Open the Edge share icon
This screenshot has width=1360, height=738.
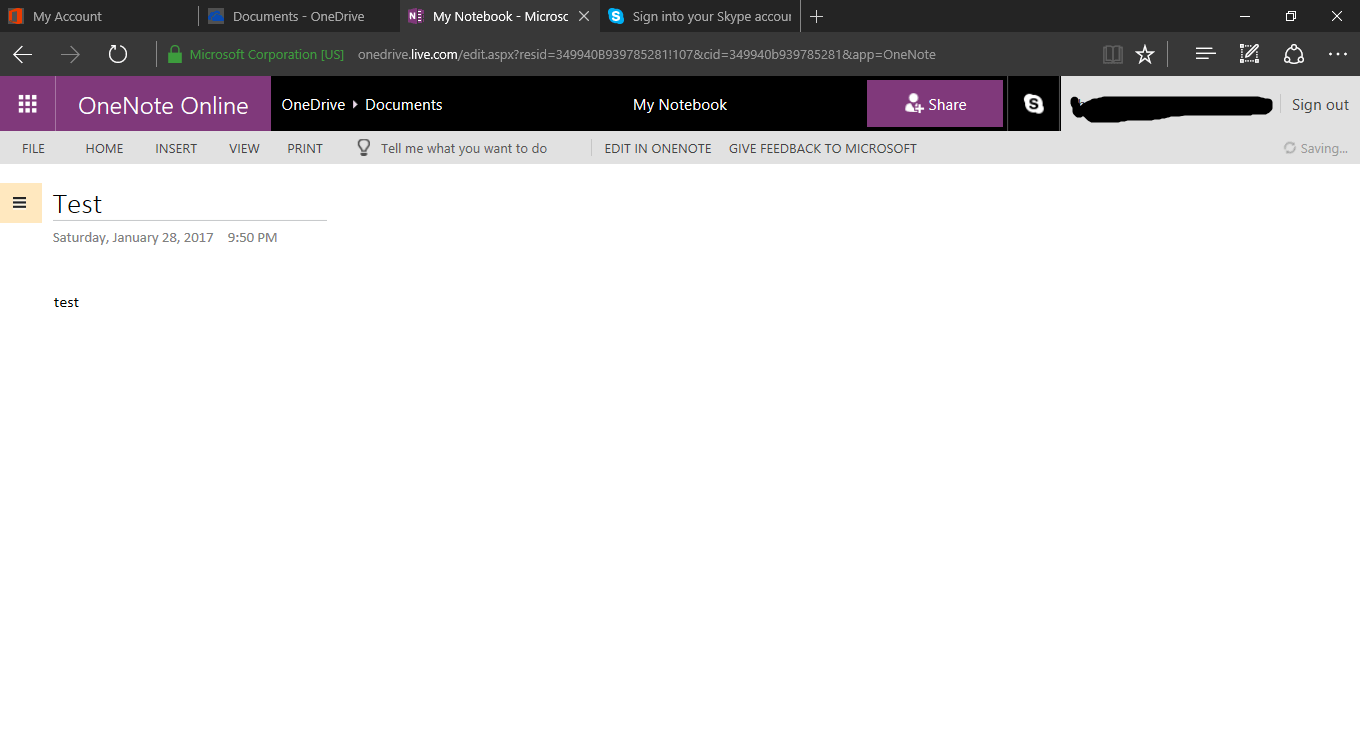point(1294,54)
